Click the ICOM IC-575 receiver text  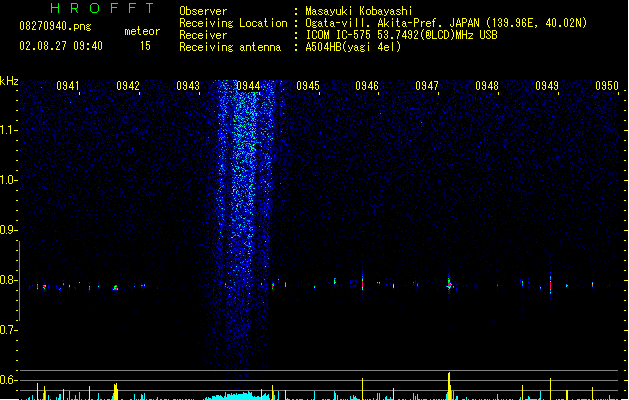click(401, 35)
